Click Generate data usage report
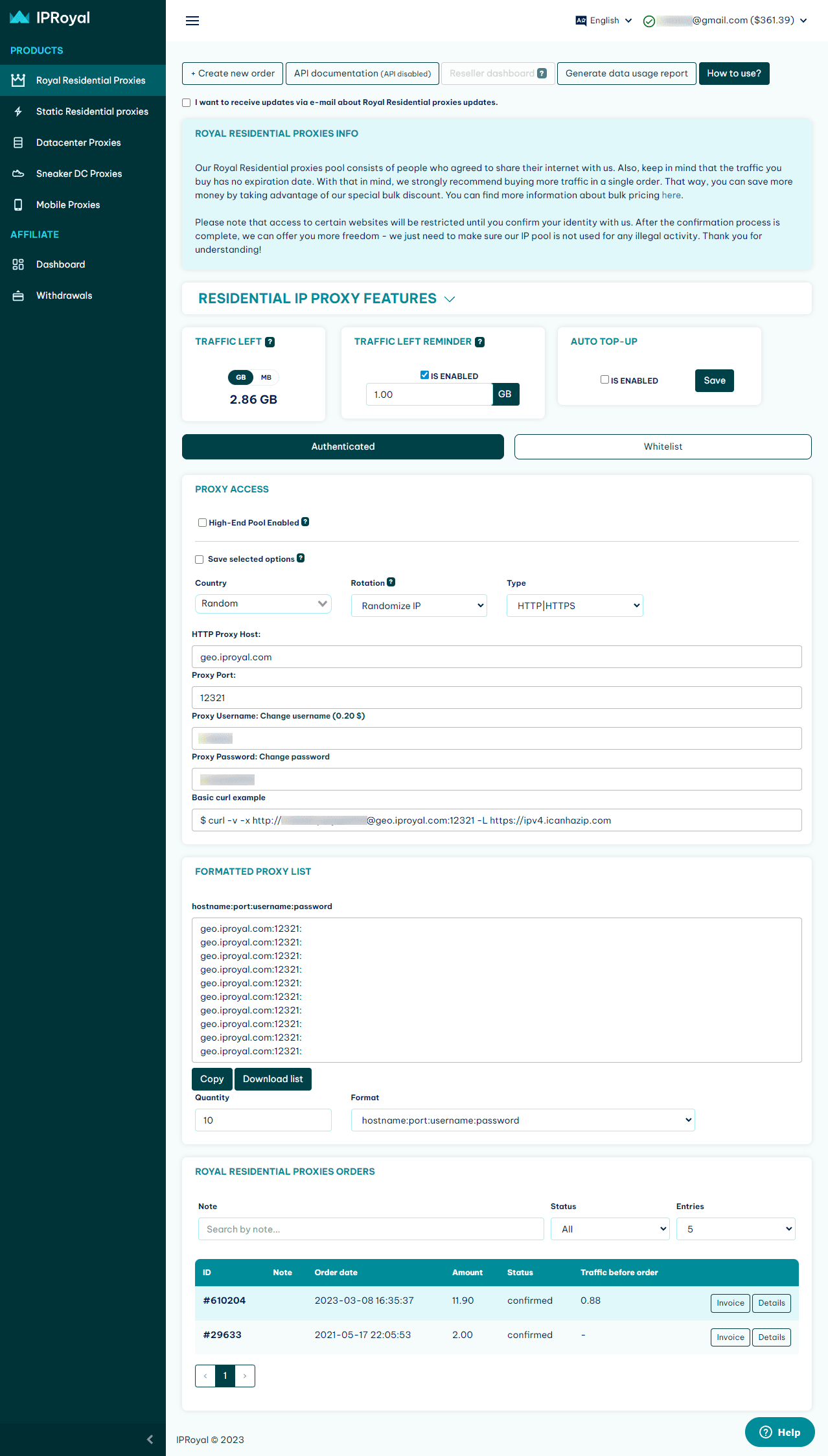 (627, 73)
